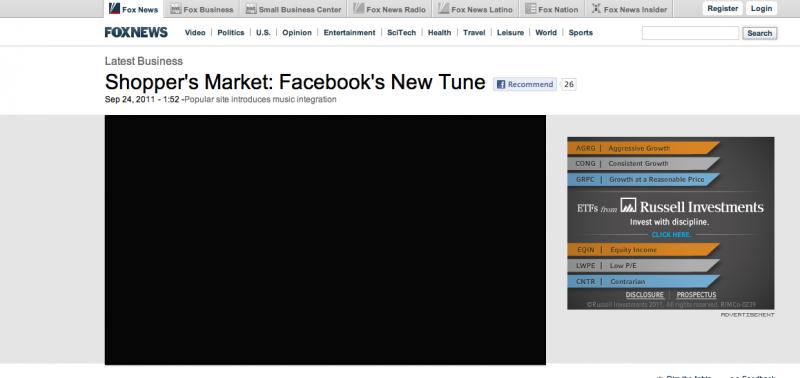Screen dimensions: 800x378
Task: Click the Fox News Latino tab icon
Action: coord(444,9)
